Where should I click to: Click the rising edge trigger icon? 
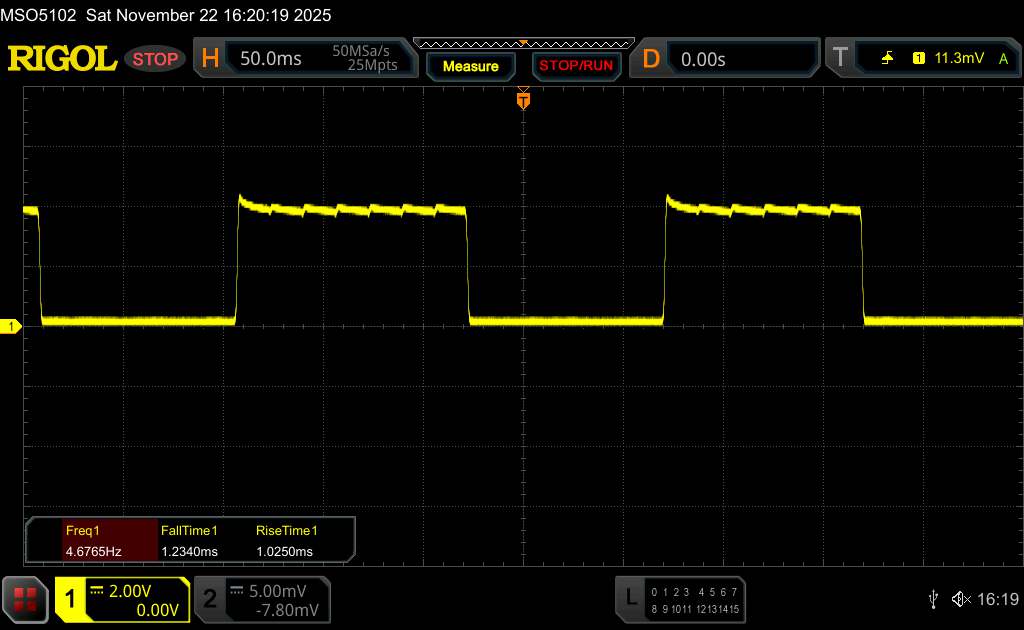(x=887, y=59)
